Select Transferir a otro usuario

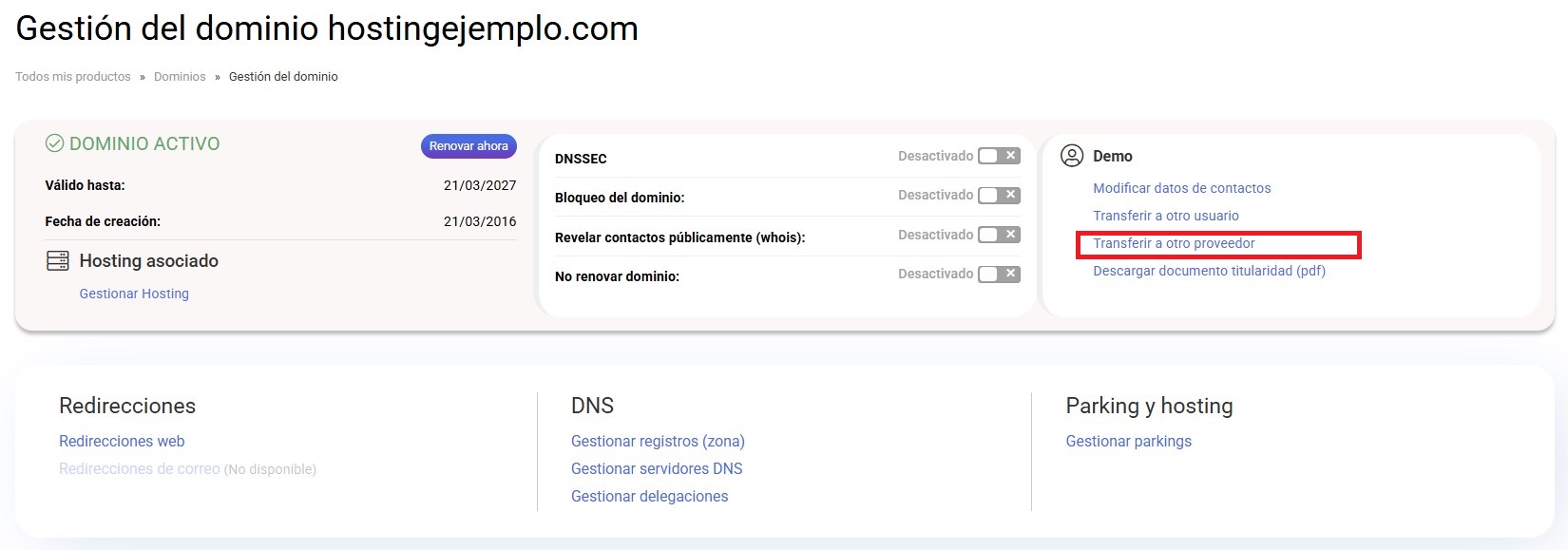coord(1165,216)
